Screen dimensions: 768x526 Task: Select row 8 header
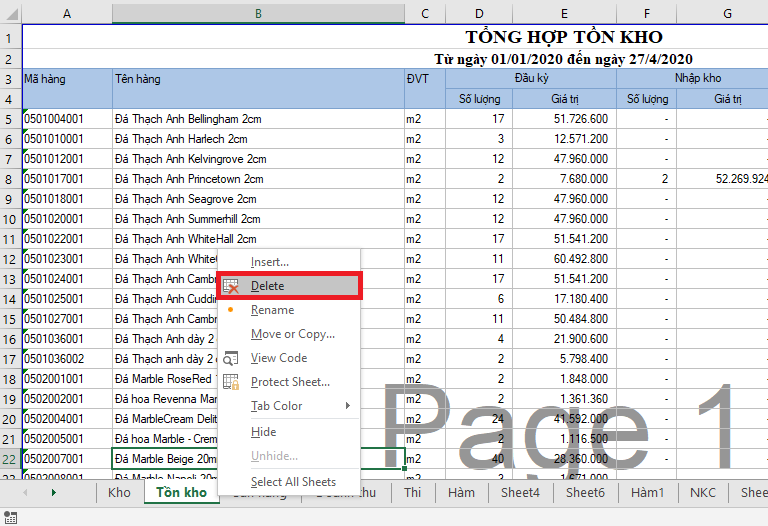tap(10, 179)
